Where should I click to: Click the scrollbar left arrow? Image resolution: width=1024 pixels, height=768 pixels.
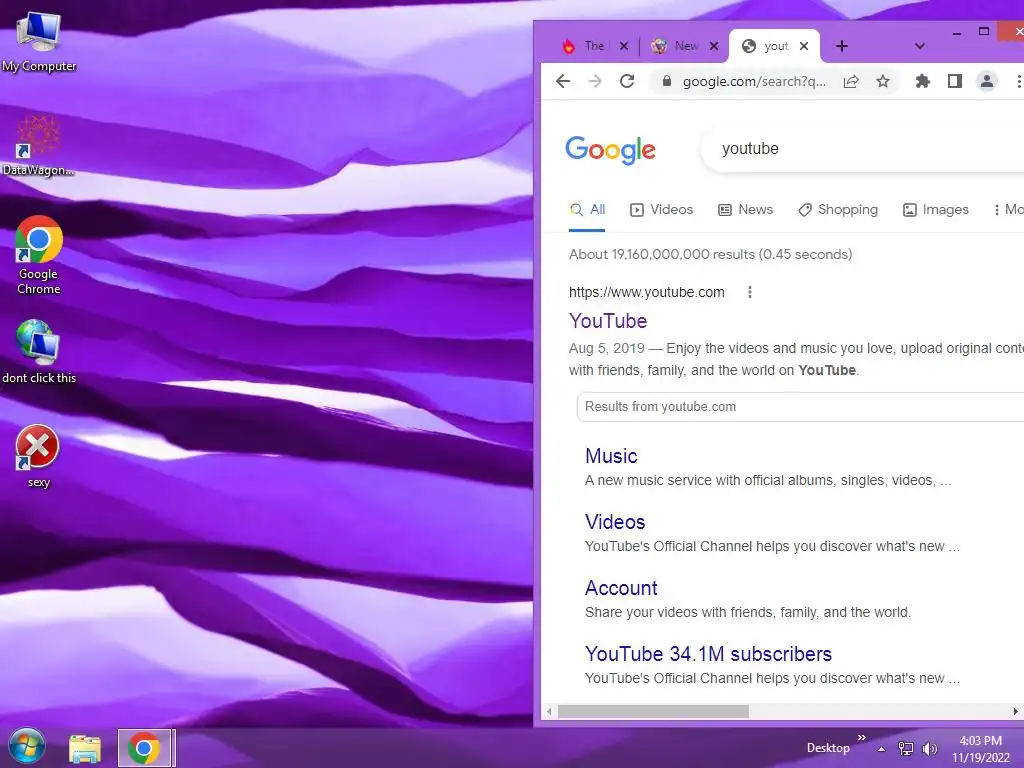[x=549, y=711]
